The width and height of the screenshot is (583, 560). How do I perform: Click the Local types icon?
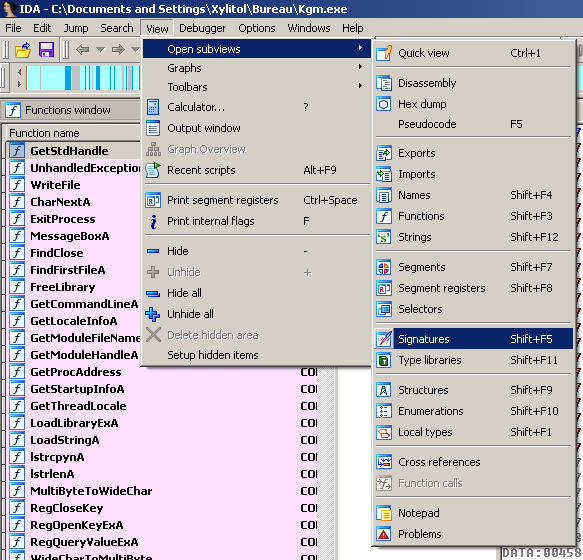point(384,432)
